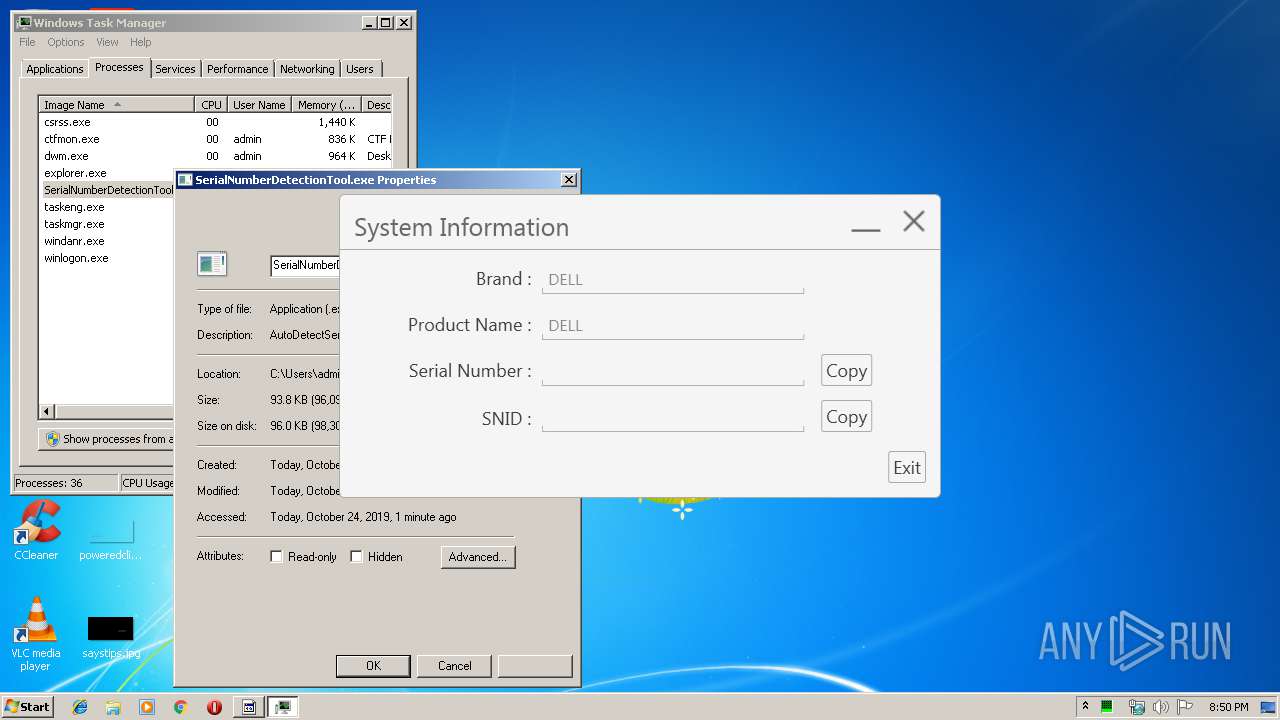Click Exit in System Information window
The height and width of the screenshot is (720, 1280).
[x=907, y=467]
